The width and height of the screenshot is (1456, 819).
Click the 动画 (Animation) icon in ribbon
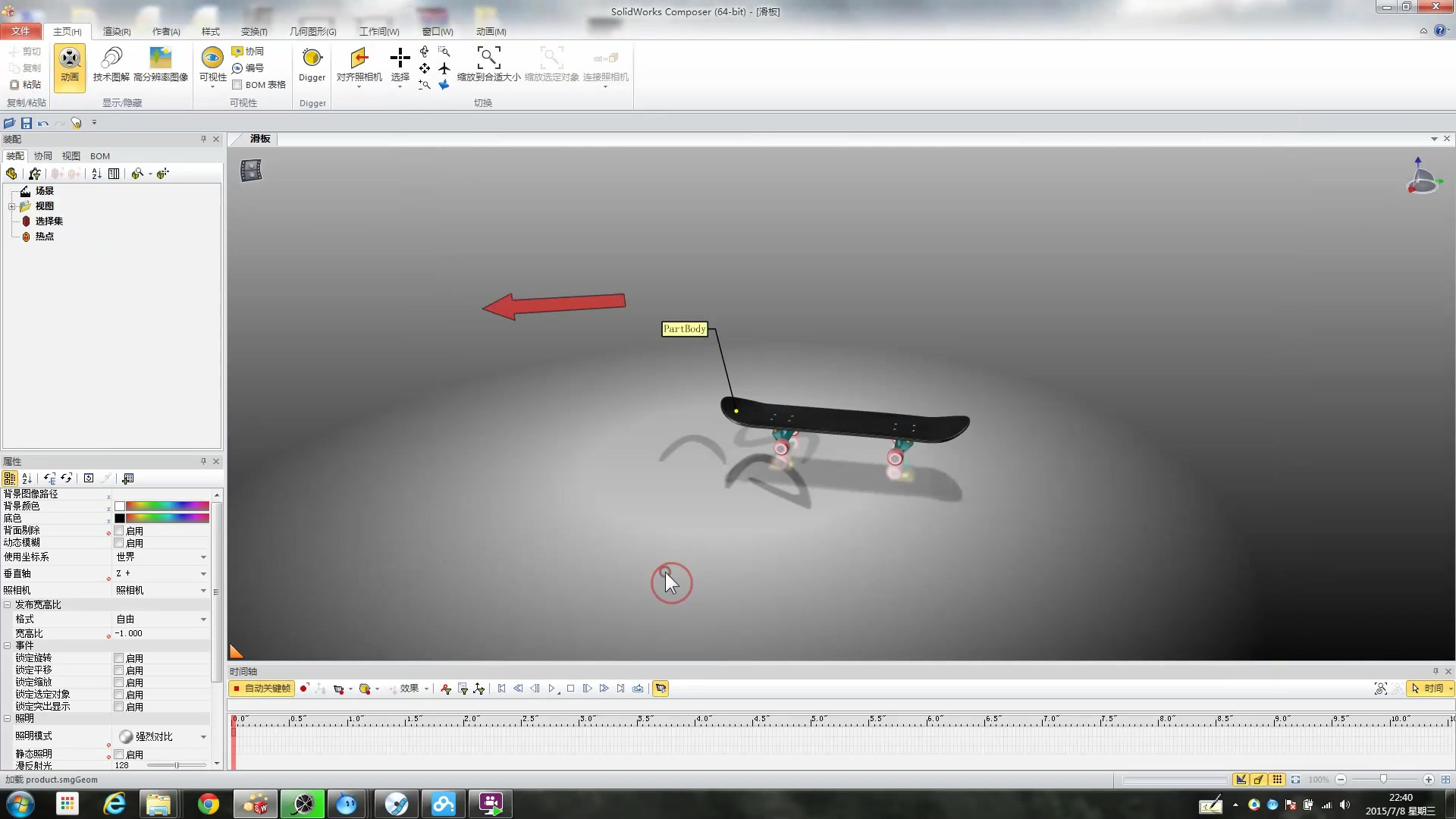pos(70,64)
